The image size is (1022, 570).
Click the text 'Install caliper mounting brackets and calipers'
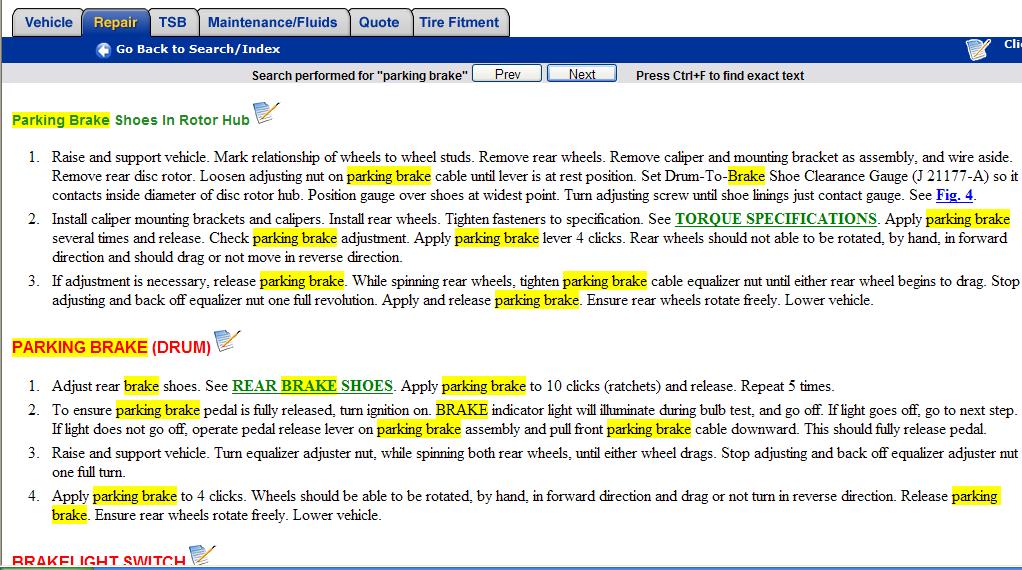pyautogui.click(x=188, y=219)
